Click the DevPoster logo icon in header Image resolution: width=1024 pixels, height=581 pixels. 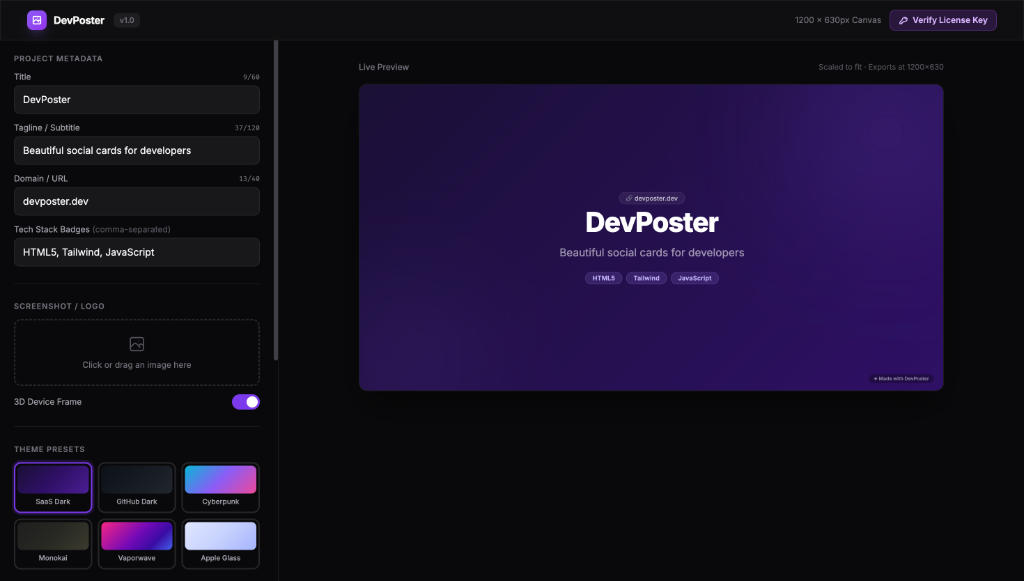coord(37,20)
